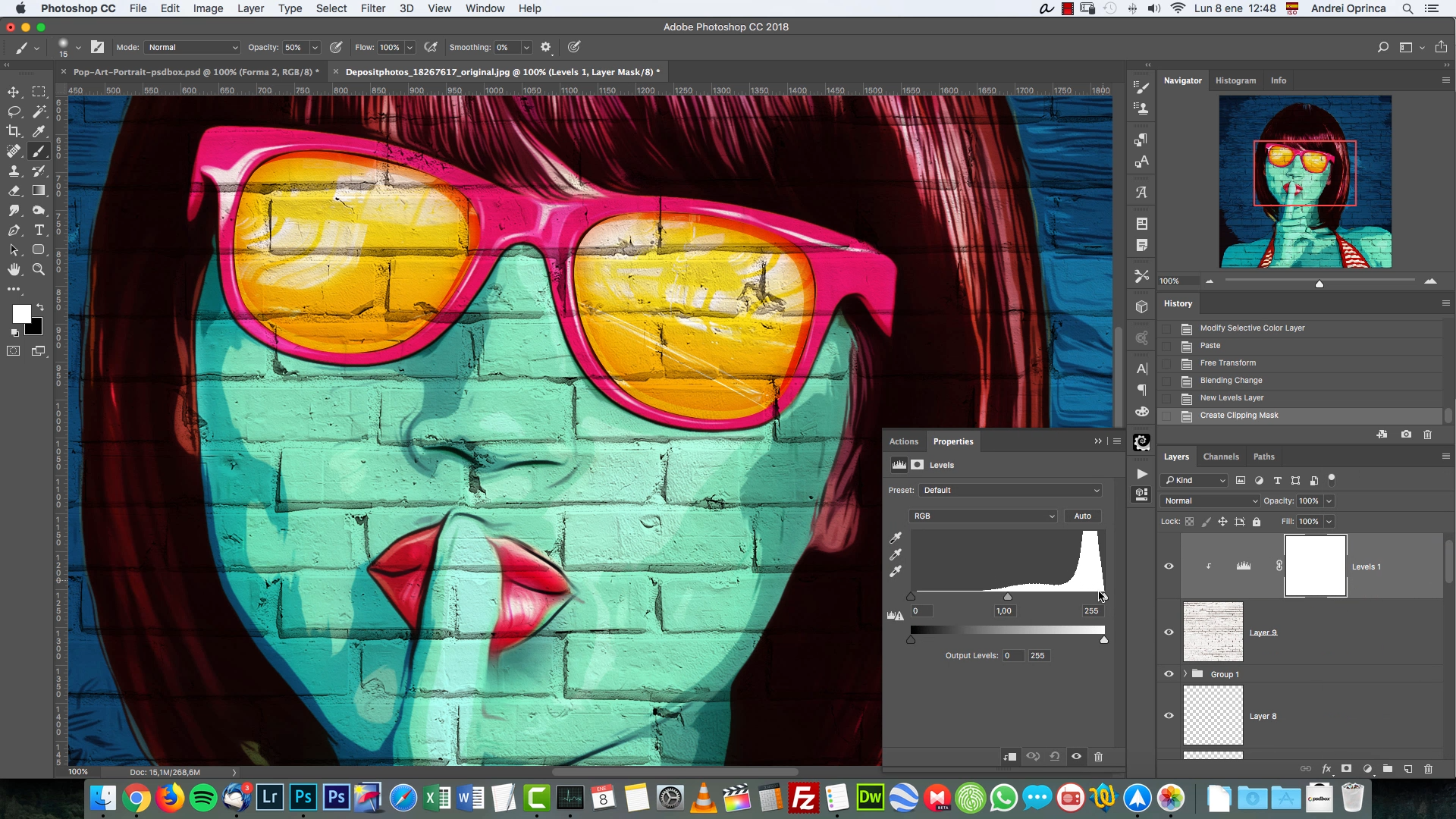Click the add layer mask icon
Screen dimensions: 1456x819
(1346, 768)
